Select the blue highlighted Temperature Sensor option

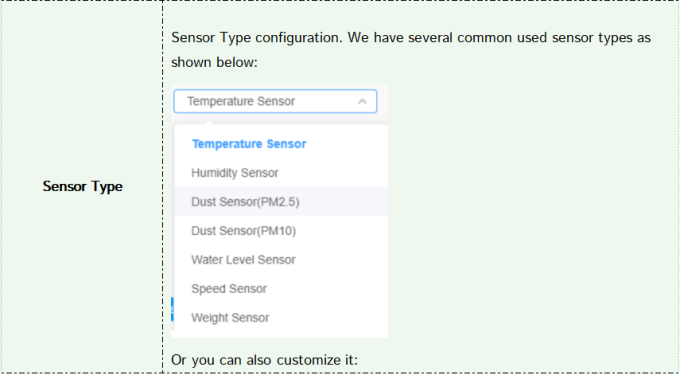pyautogui.click(x=249, y=144)
